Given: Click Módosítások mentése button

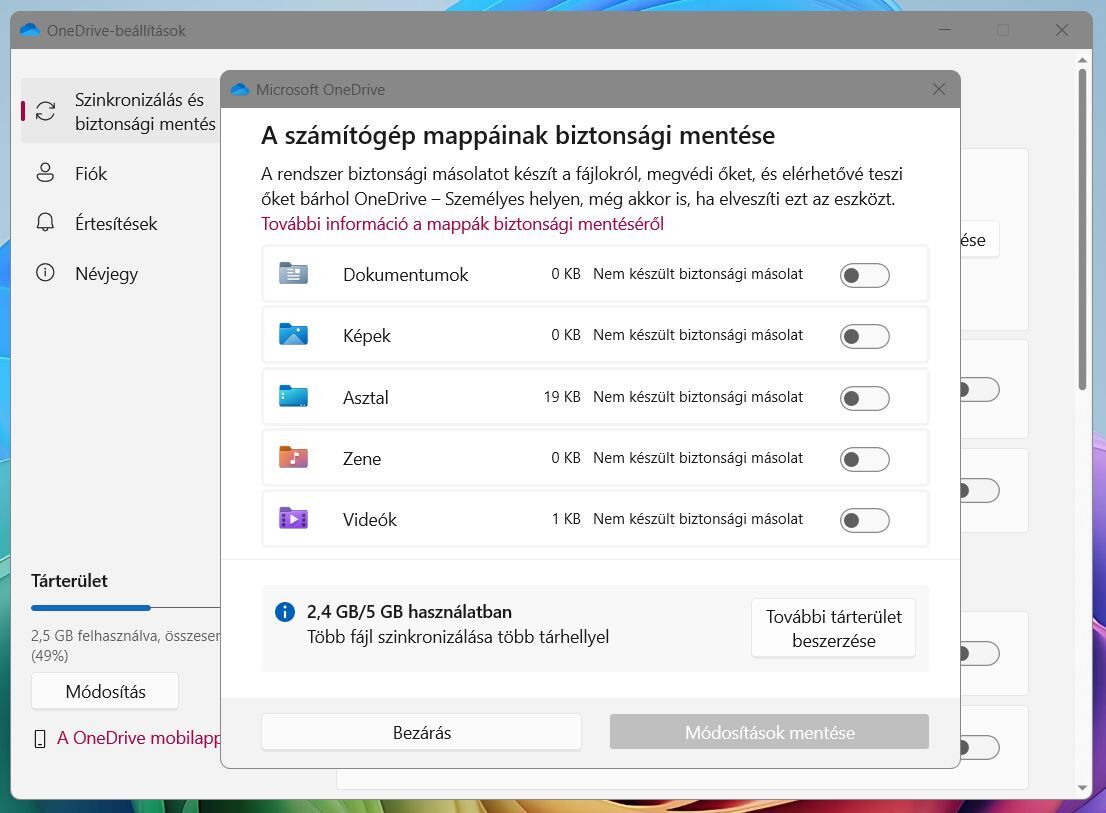Looking at the screenshot, I should (x=769, y=732).
